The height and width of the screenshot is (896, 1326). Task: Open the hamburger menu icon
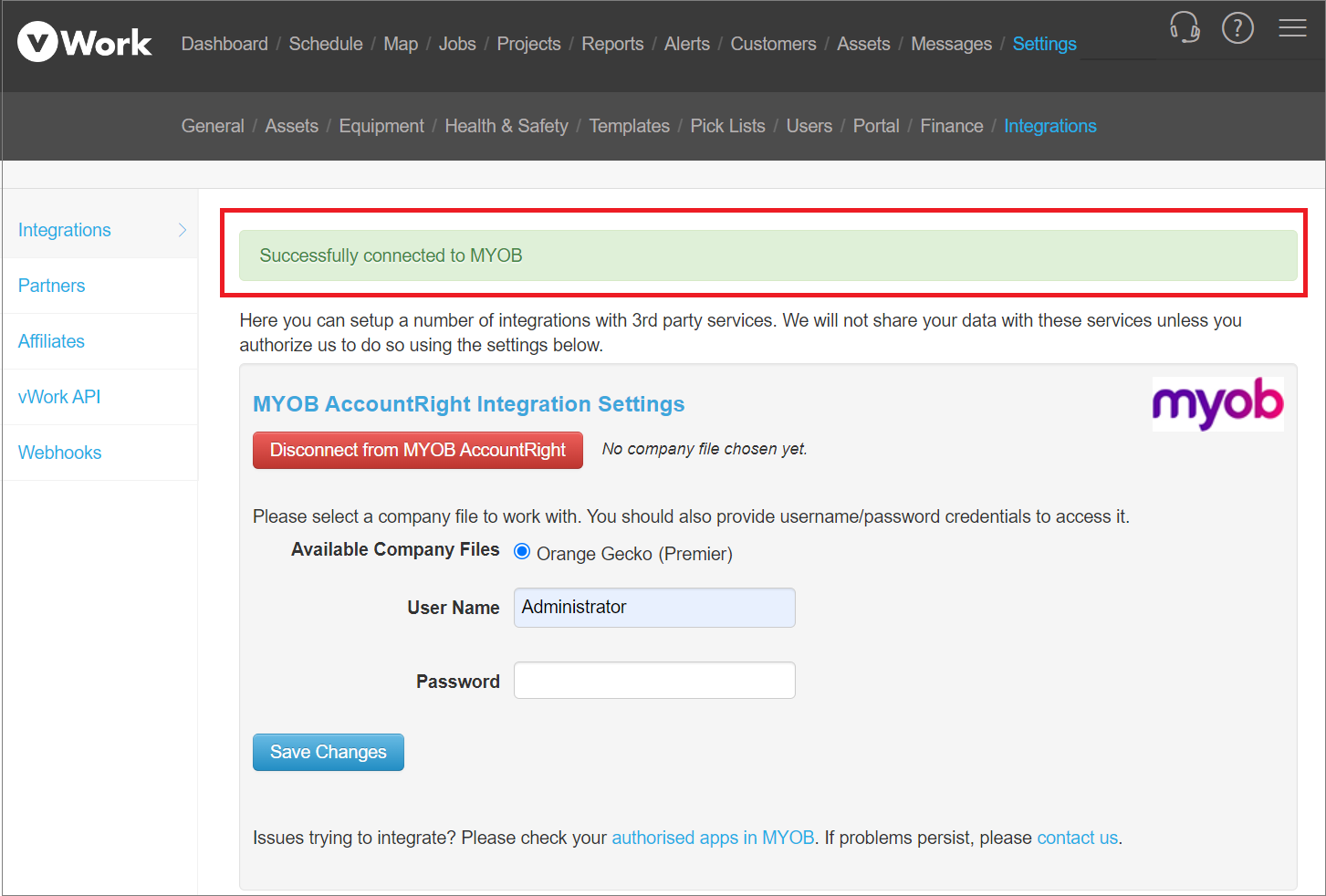click(1292, 27)
